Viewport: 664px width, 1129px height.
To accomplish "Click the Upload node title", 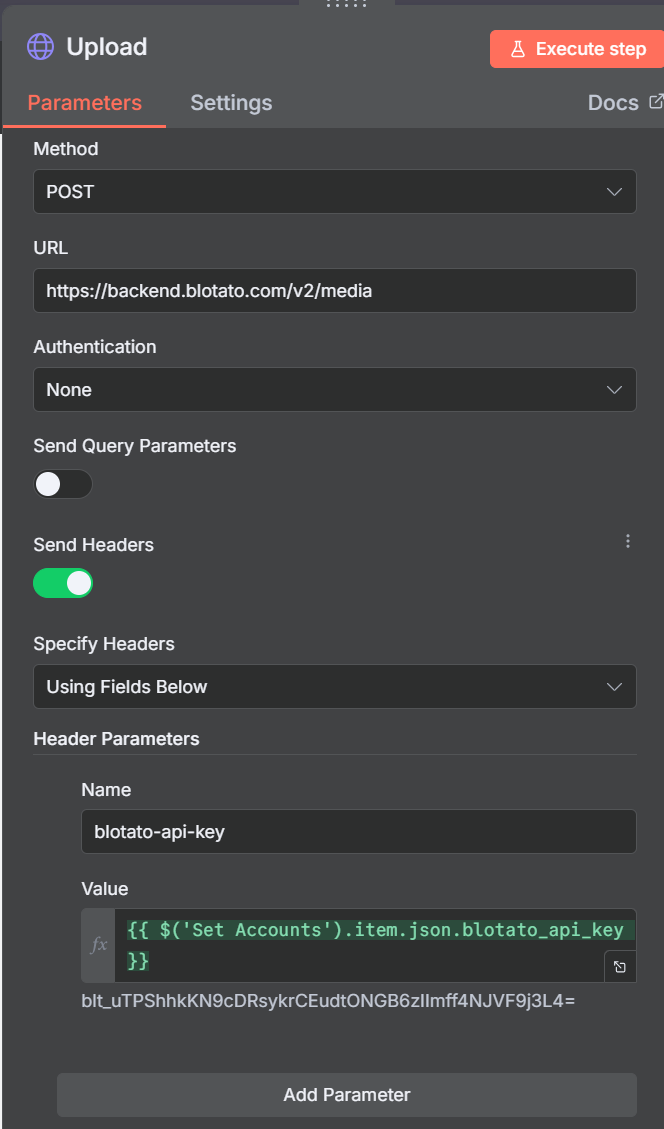I will pos(107,47).
